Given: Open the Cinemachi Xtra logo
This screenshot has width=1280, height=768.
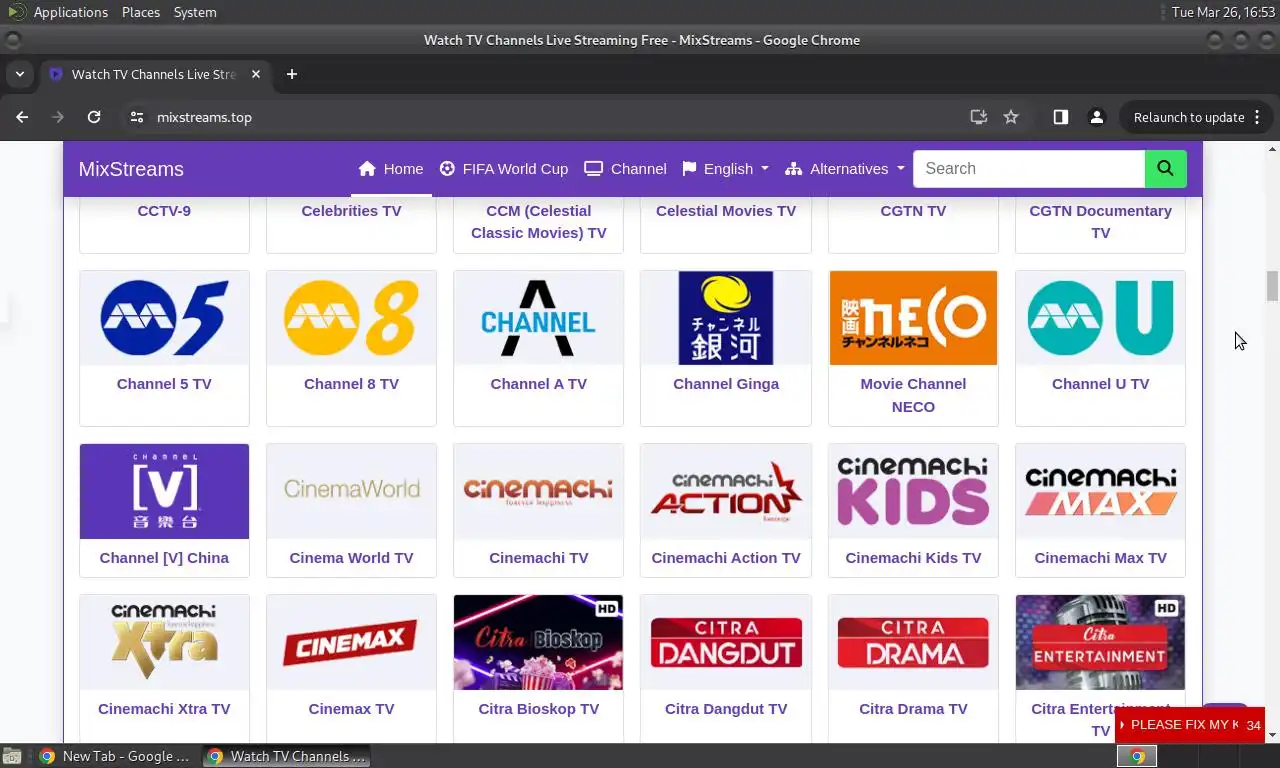Looking at the screenshot, I should [x=164, y=642].
